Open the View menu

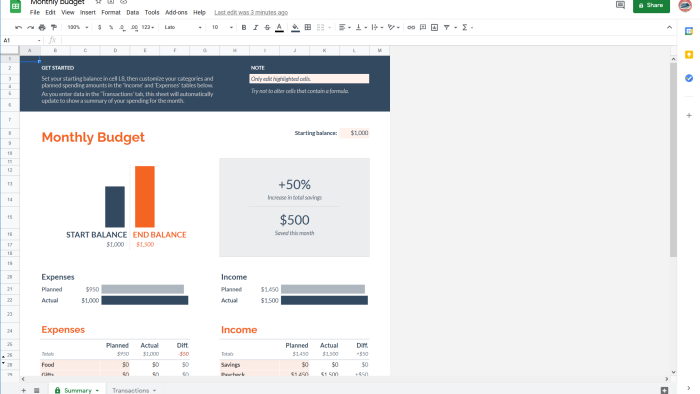click(68, 12)
